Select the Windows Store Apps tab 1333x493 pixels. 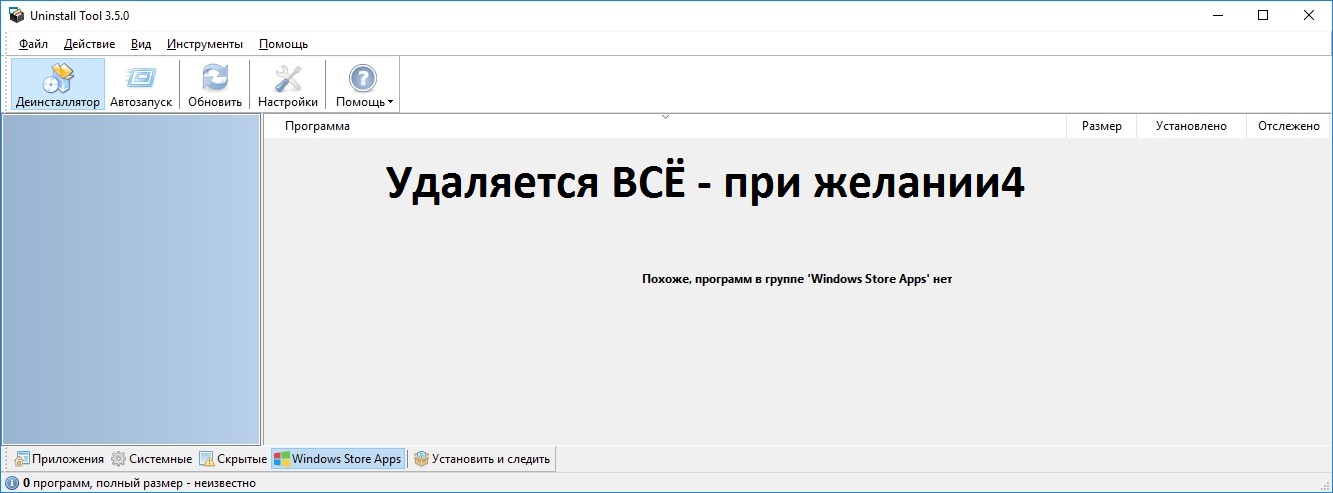point(338,459)
